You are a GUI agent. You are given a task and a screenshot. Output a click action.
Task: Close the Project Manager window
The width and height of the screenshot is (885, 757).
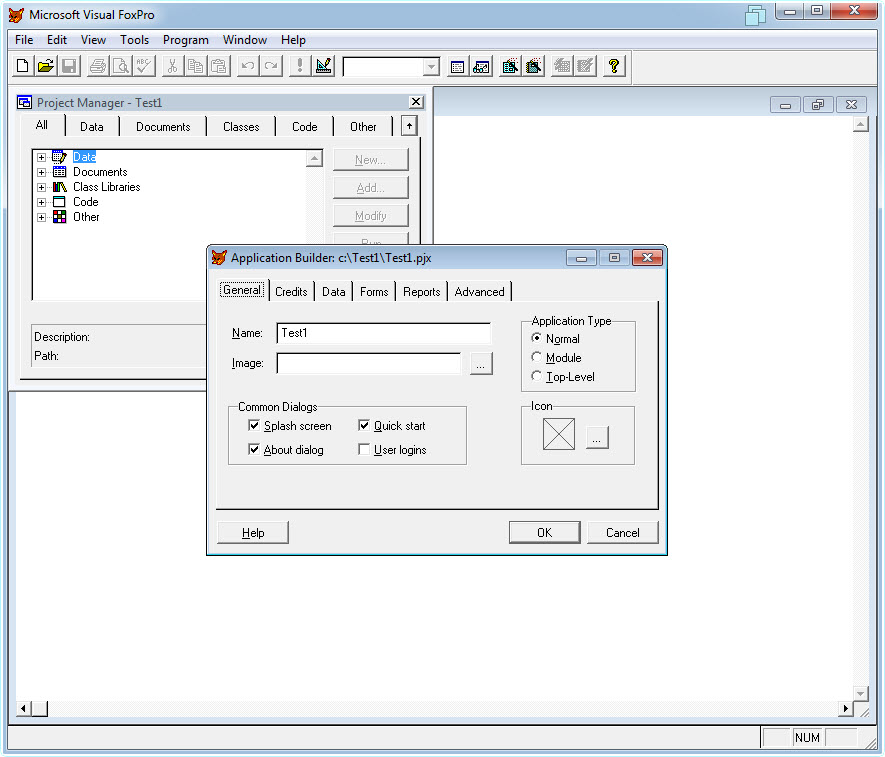(416, 102)
